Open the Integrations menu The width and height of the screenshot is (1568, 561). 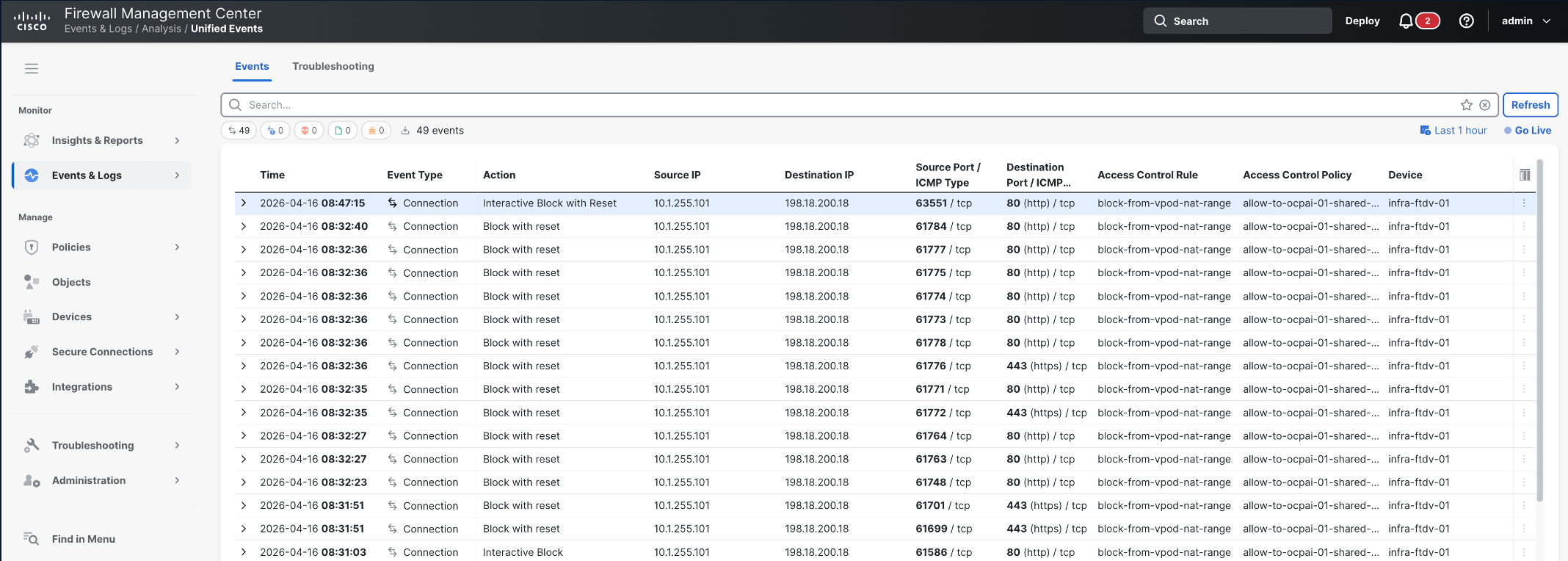click(102, 387)
